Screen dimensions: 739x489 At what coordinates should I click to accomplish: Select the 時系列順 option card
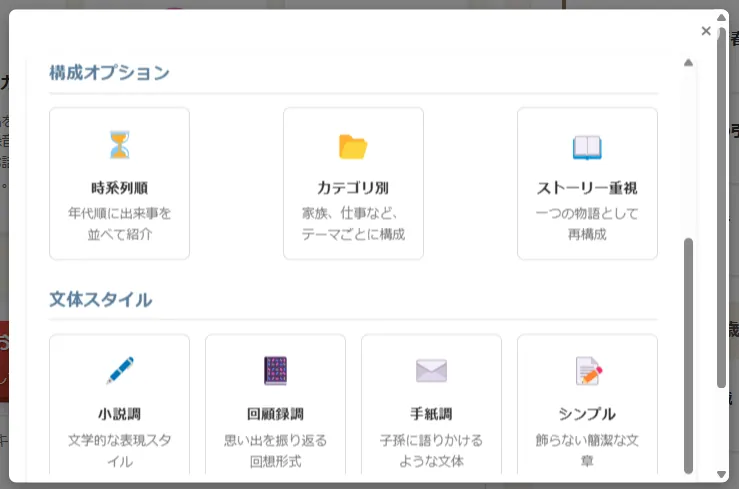[x=120, y=183]
